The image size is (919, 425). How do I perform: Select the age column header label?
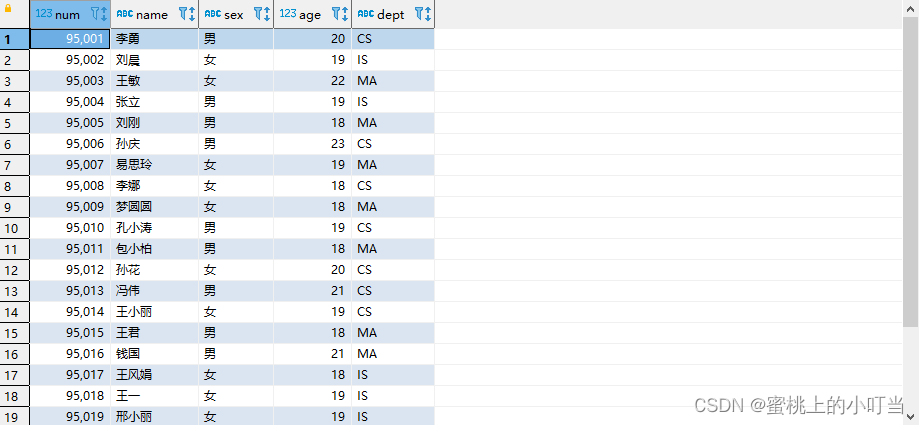tap(310, 15)
